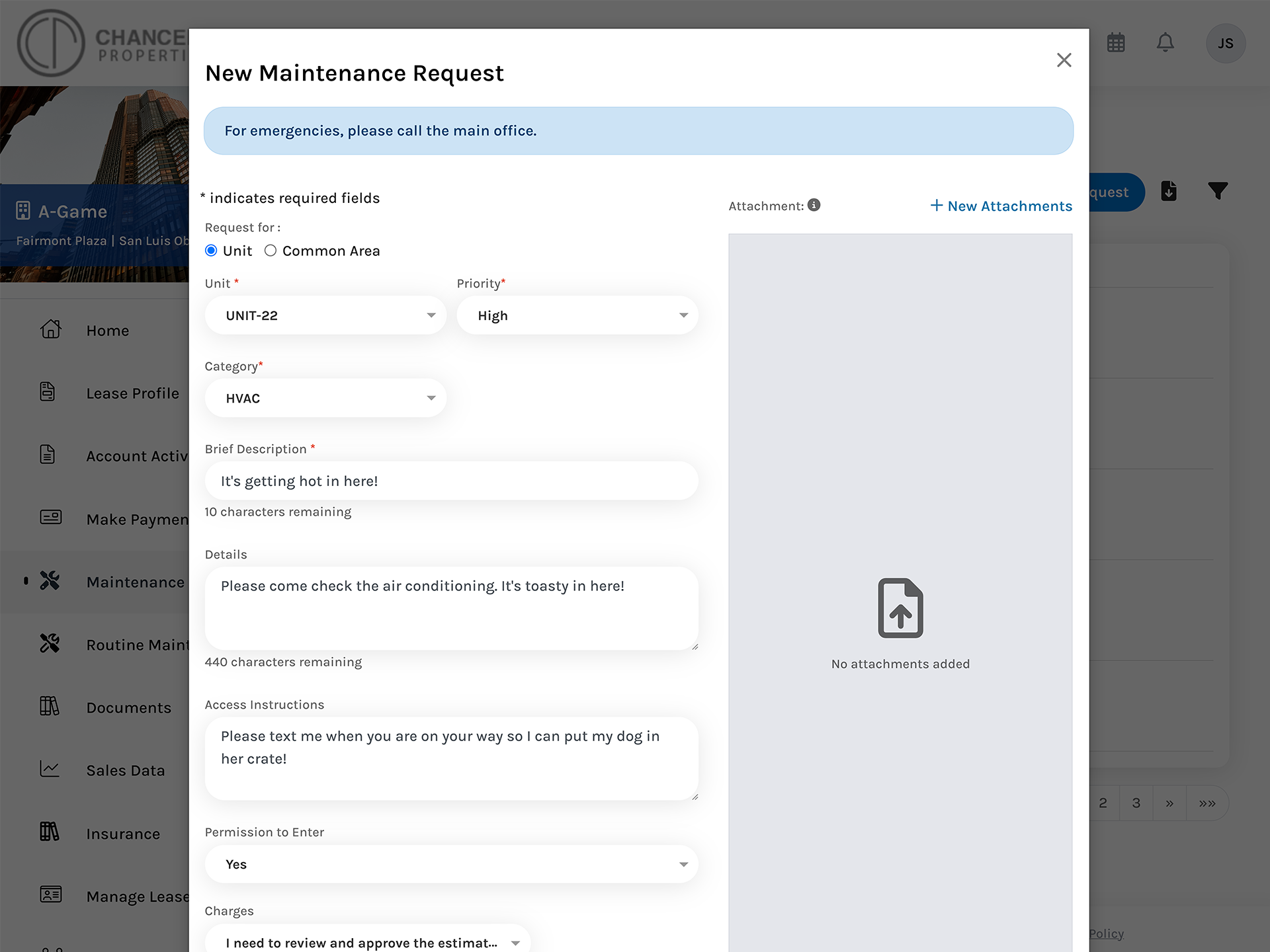1270x952 pixels.
Task: Open the calendar icon in the top bar
Action: 1116,42
